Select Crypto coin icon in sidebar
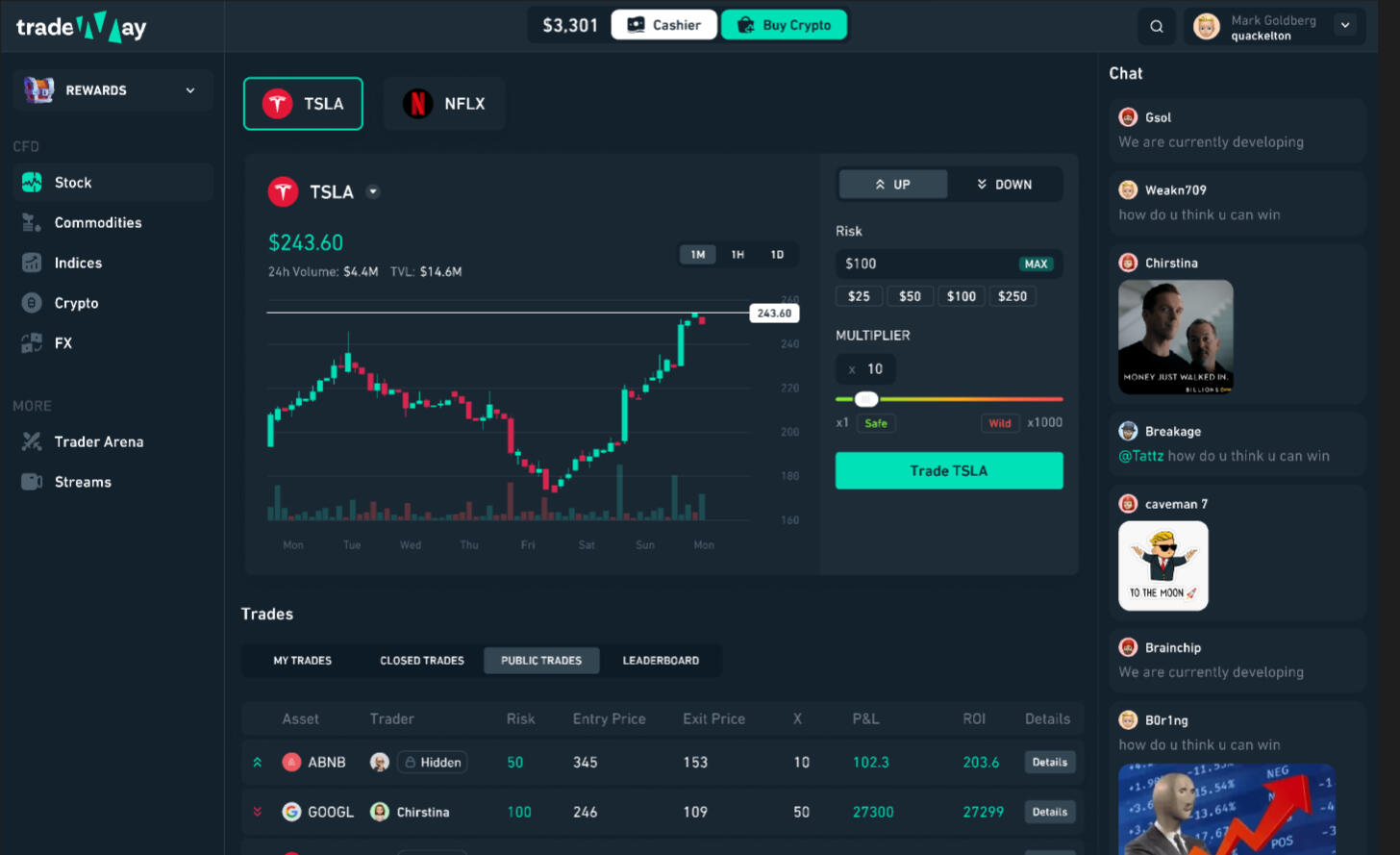 coord(32,303)
